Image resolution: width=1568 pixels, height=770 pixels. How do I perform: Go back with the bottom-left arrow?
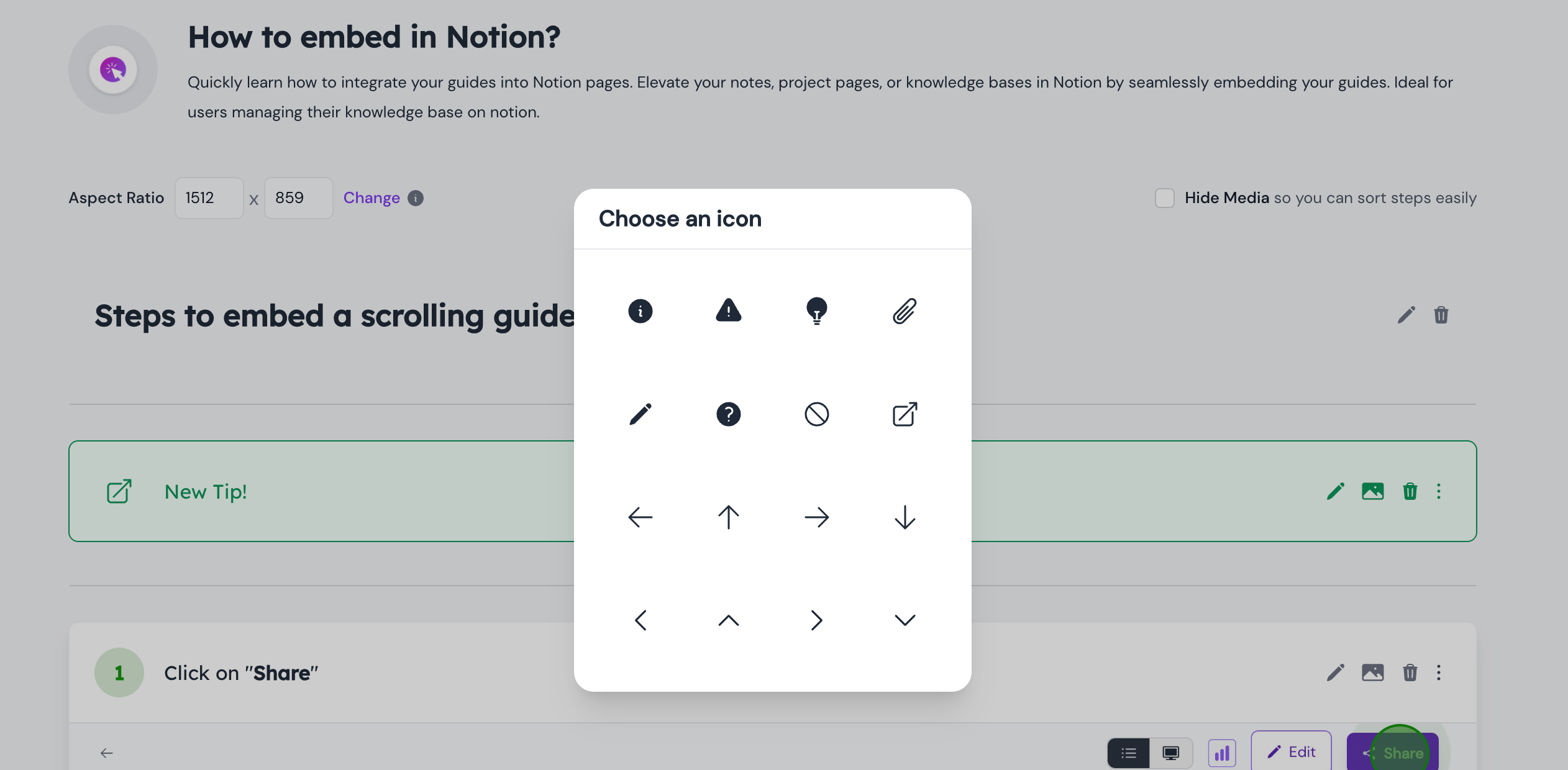tap(107, 753)
